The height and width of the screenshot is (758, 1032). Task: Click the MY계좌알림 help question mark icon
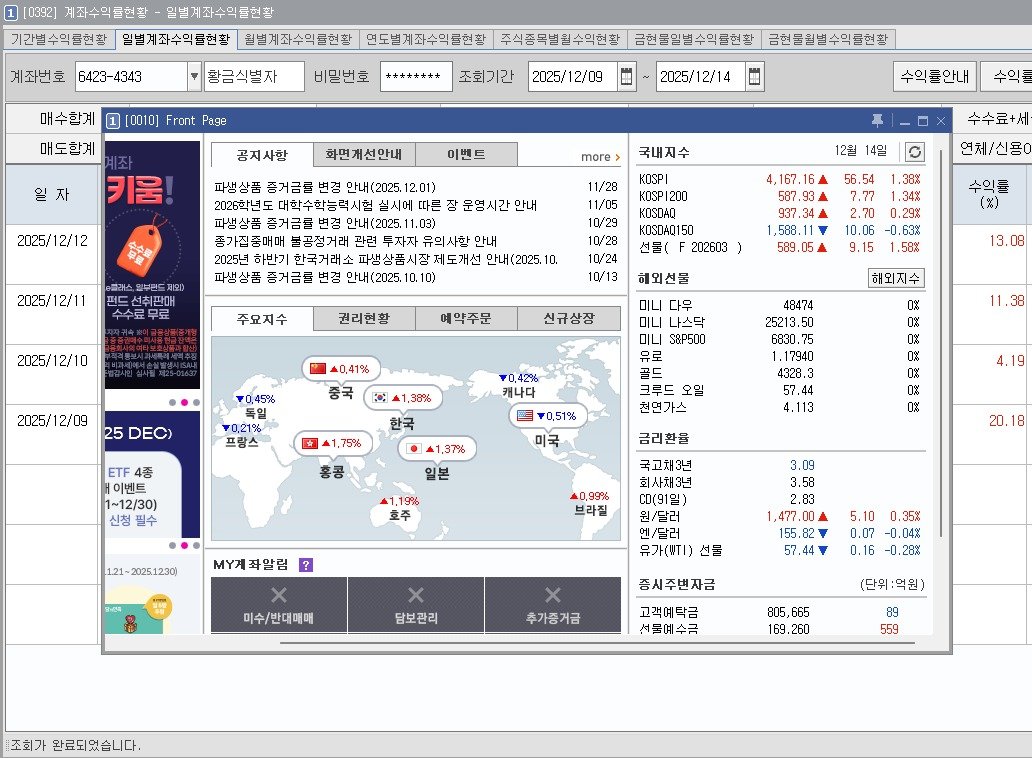pyautogui.click(x=306, y=565)
